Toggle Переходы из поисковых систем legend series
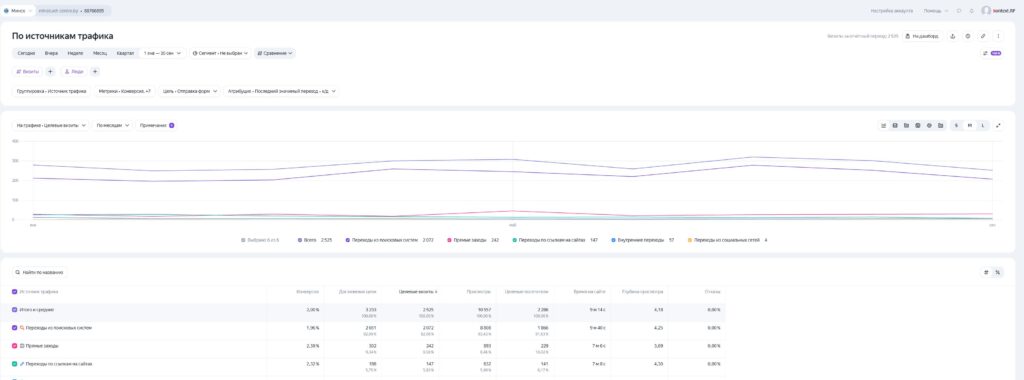Viewport: 1024px width, 380px height. (390, 240)
